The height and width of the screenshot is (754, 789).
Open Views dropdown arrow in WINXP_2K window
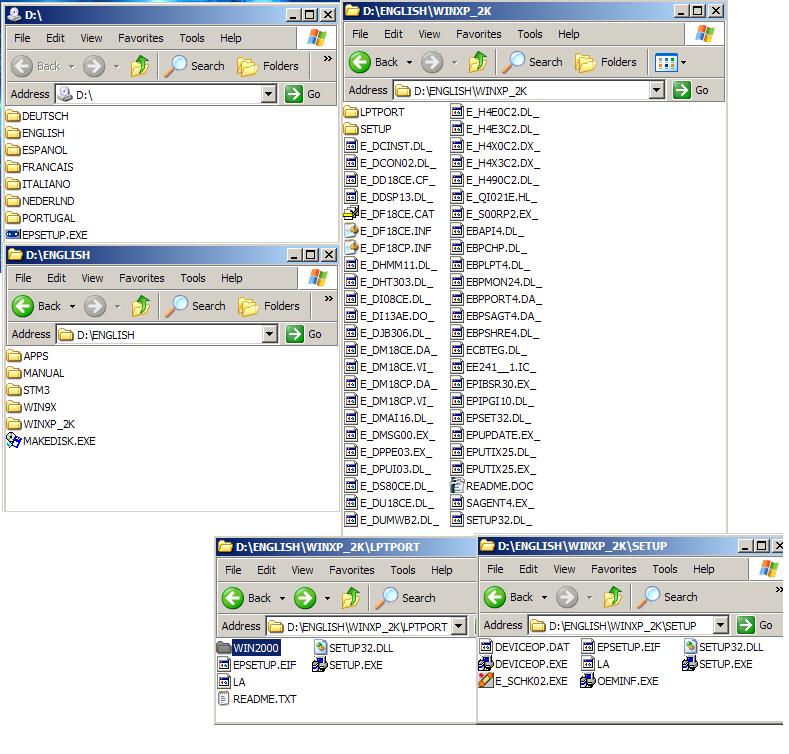(x=683, y=63)
